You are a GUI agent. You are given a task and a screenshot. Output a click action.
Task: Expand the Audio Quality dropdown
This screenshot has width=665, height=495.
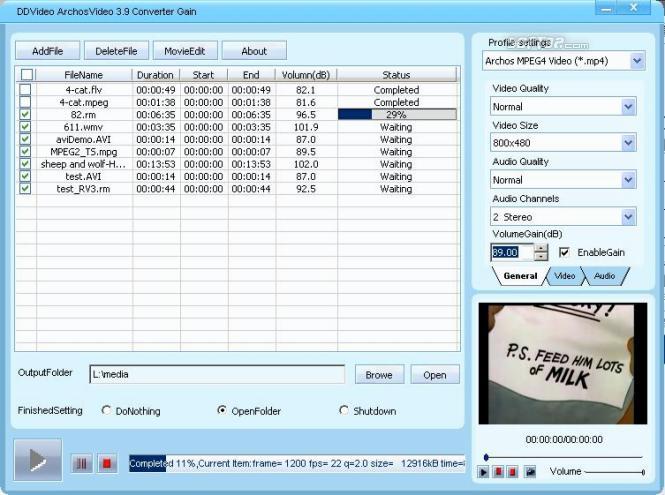pyautogui.click(x=629, y=180)
